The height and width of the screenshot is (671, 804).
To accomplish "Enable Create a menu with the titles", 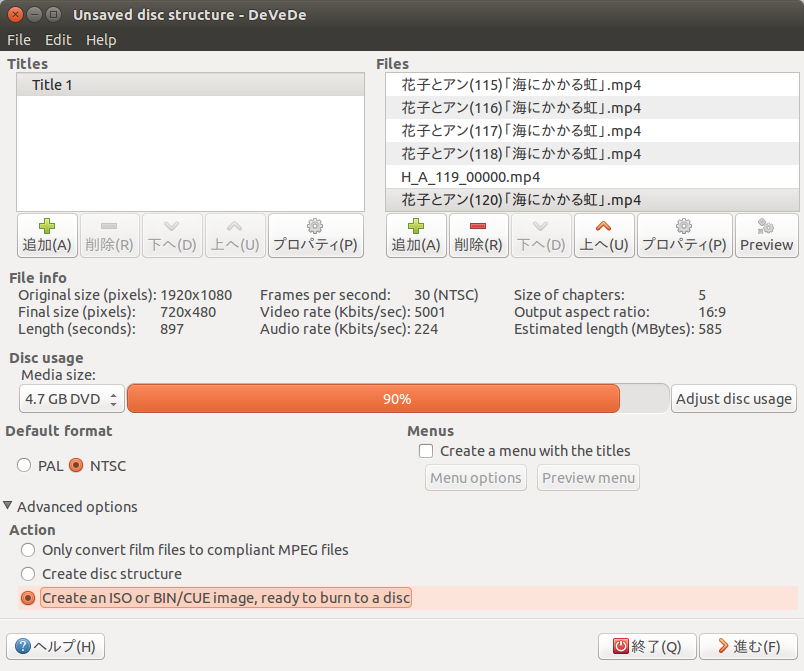I will click(426, 451).
